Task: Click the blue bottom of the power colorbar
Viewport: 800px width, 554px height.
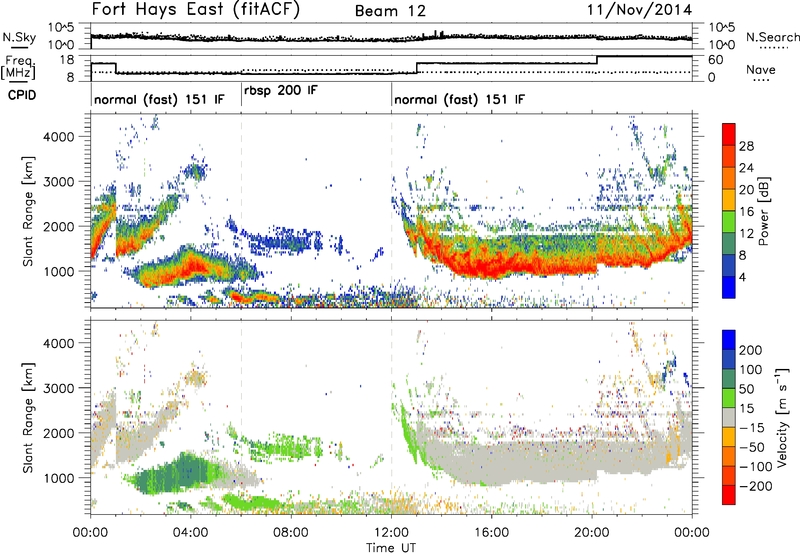Action: pyautogui.click(x=729, y=287)
